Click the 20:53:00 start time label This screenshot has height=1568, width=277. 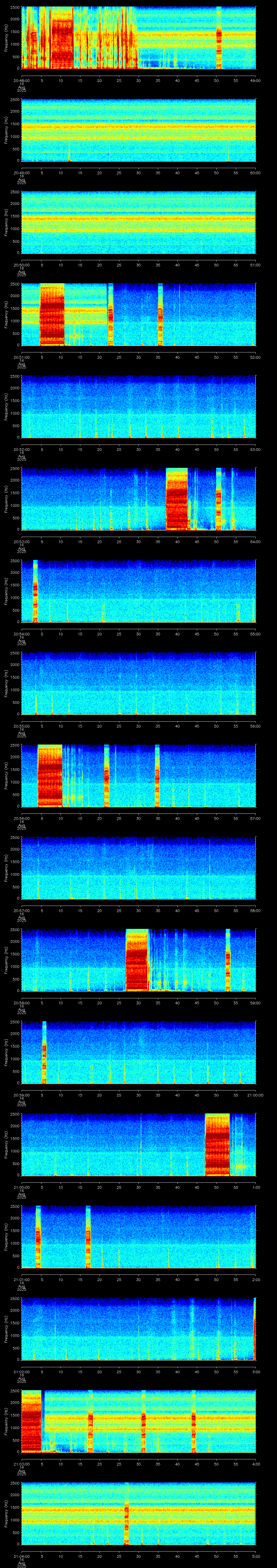point(21,542)
